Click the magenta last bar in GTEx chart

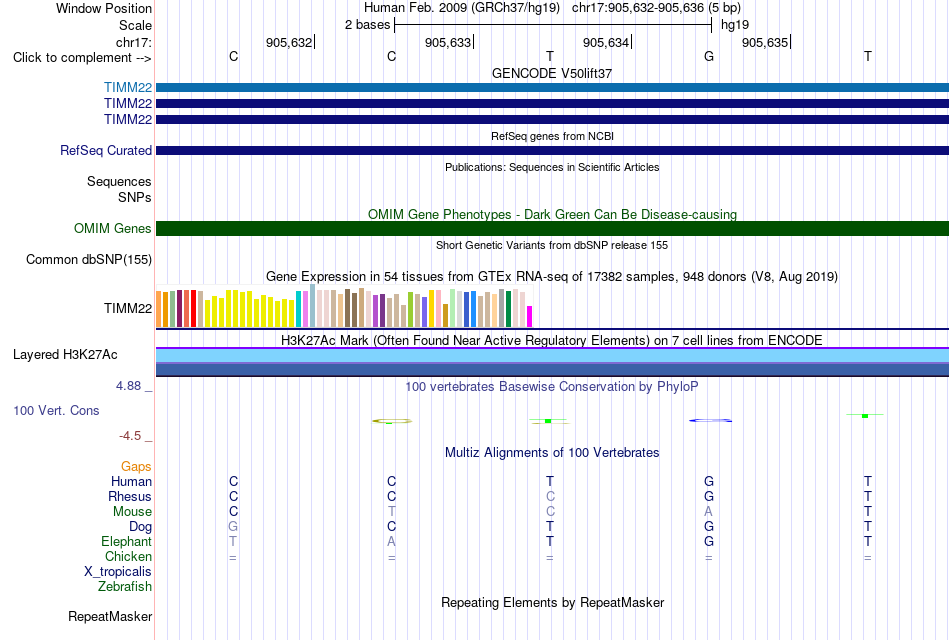530,317
